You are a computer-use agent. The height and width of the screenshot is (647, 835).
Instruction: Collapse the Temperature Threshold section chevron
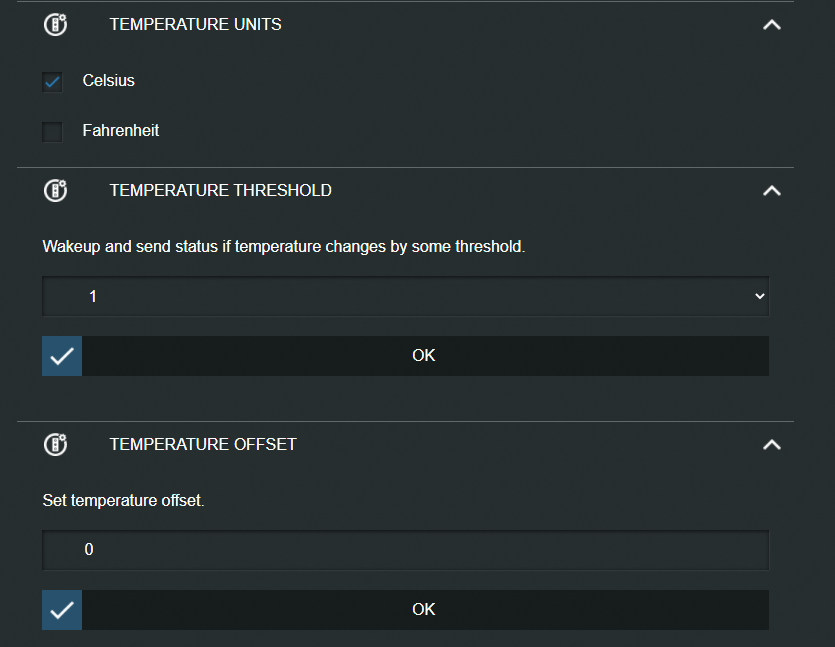(772, 191)
